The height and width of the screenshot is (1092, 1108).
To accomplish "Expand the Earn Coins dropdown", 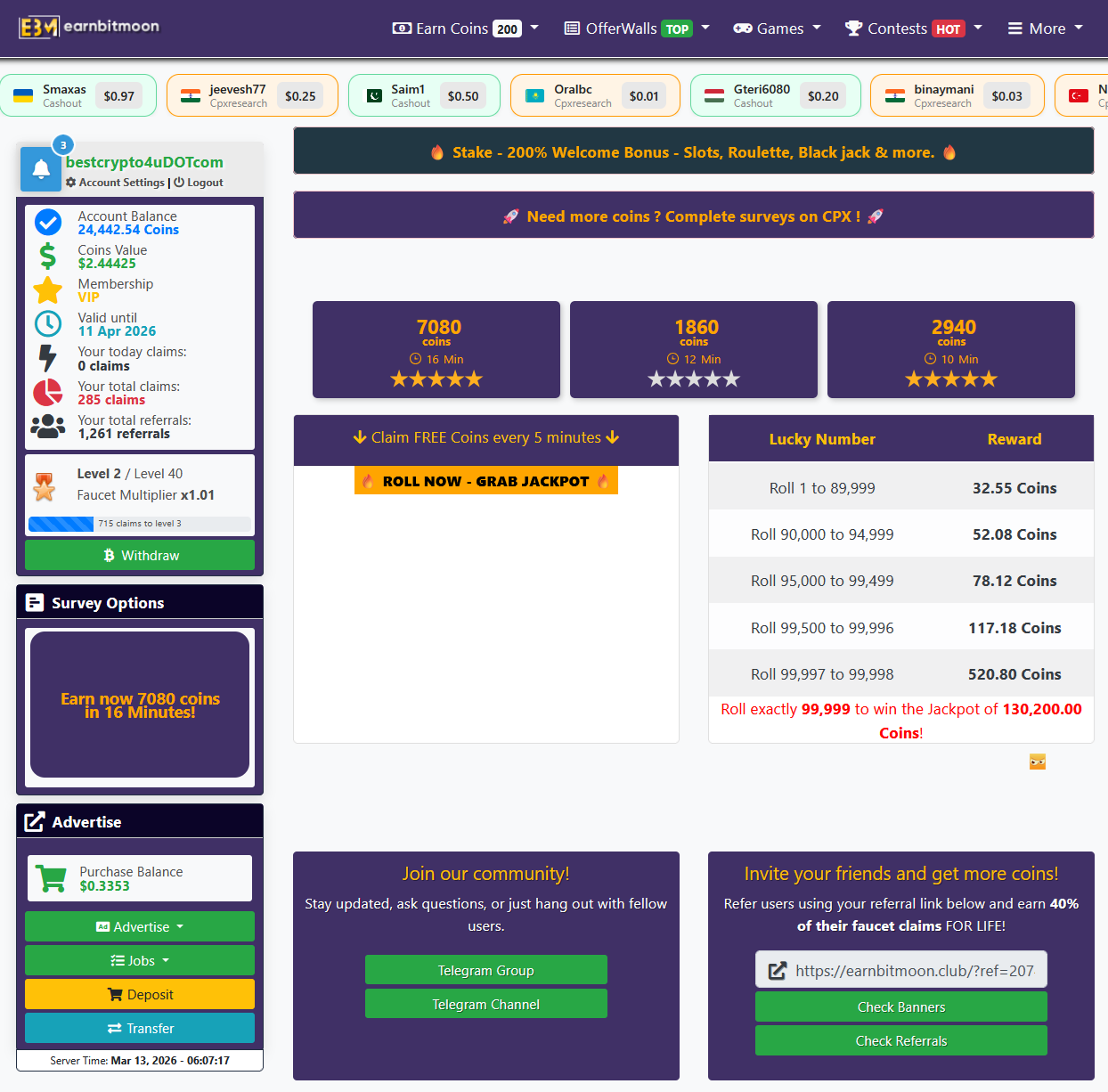I will click(534, 28).
